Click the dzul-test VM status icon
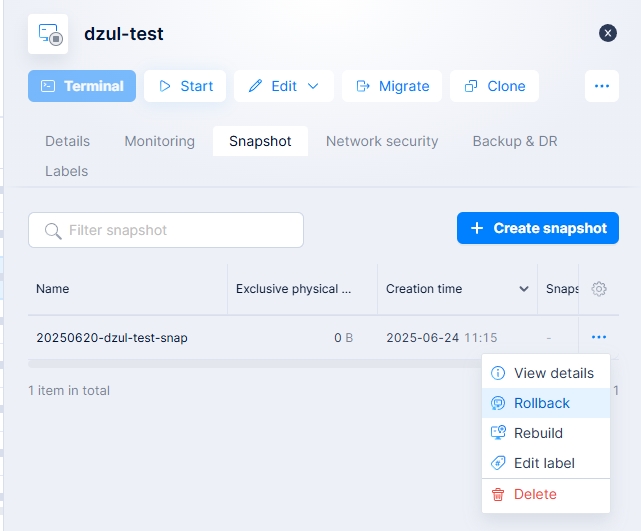Image resolution: width=641 pixels, height=531 pixels. pos(48,34)
